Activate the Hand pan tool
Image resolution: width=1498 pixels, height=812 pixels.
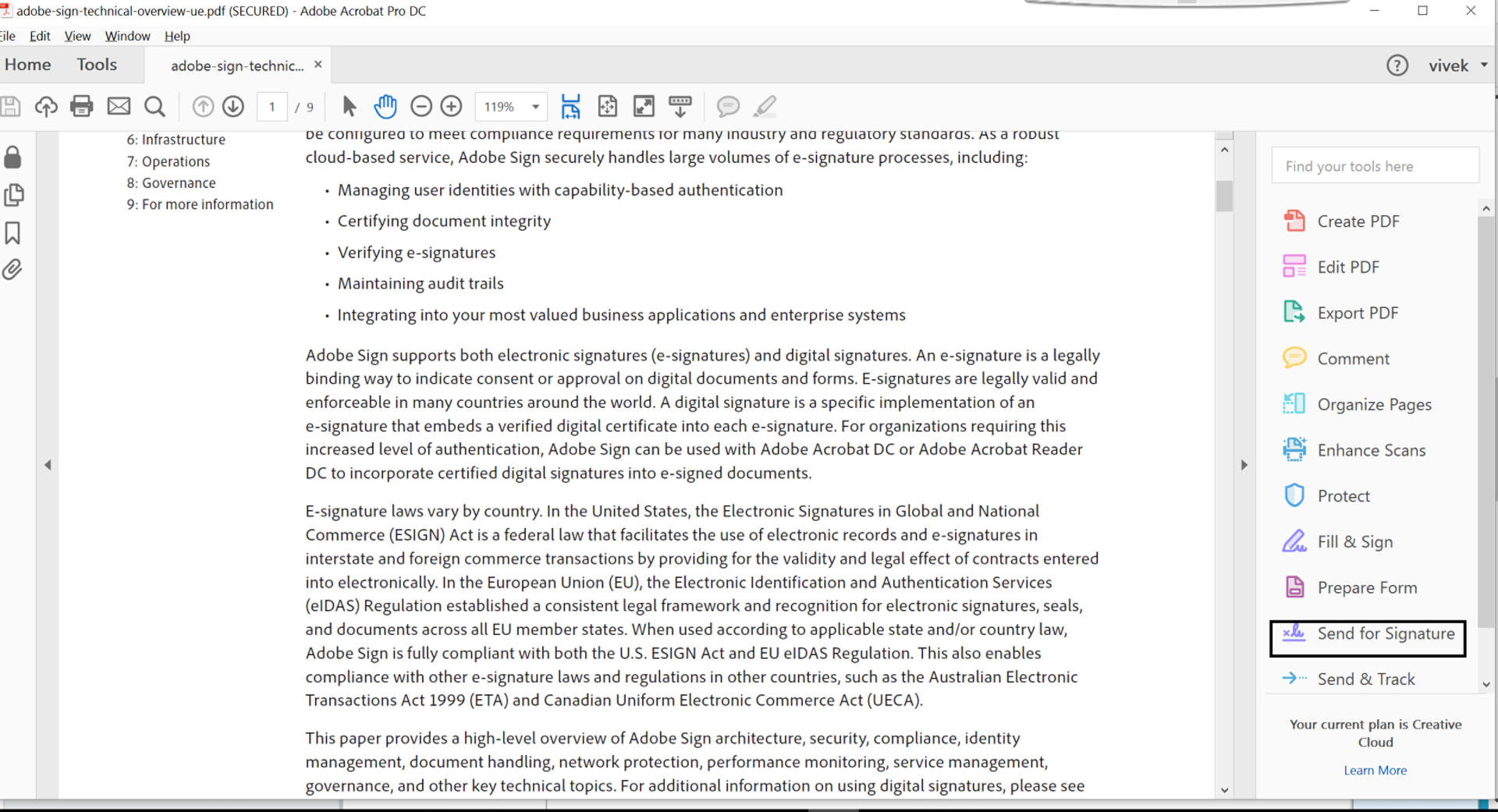(x=385, y=106)
